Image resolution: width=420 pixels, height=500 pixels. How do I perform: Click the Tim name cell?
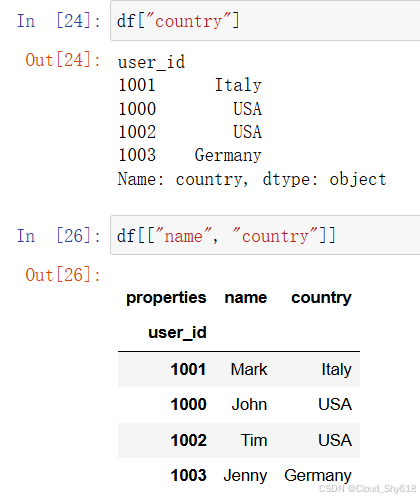point(254,440)
